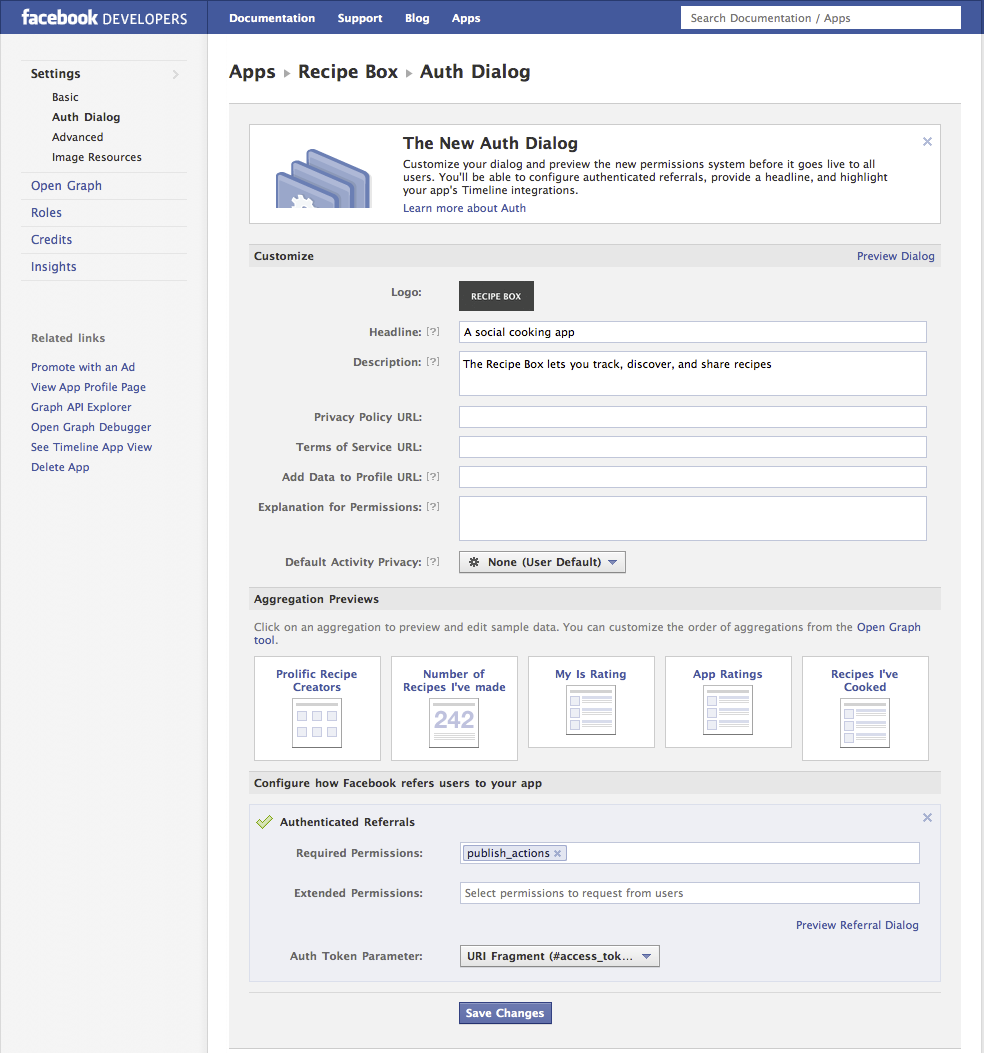Follow the Open Graph tool link
The width and height of the screenshot is (984, 1053).
(889, 627)
